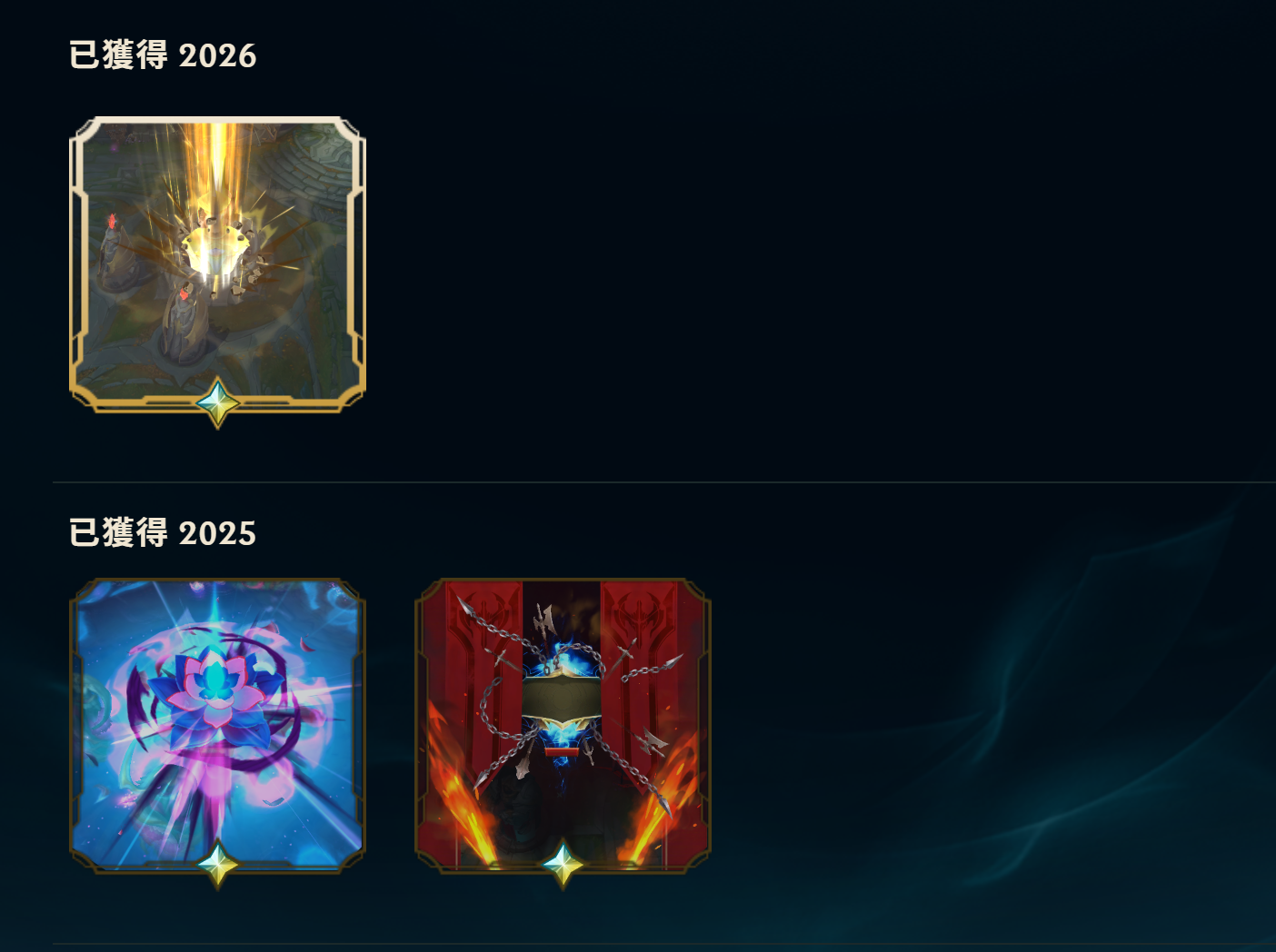Click the star gem below the golden beam thumbnail
This screenshot has height=952, width=1276.
(x=218, y=402)
